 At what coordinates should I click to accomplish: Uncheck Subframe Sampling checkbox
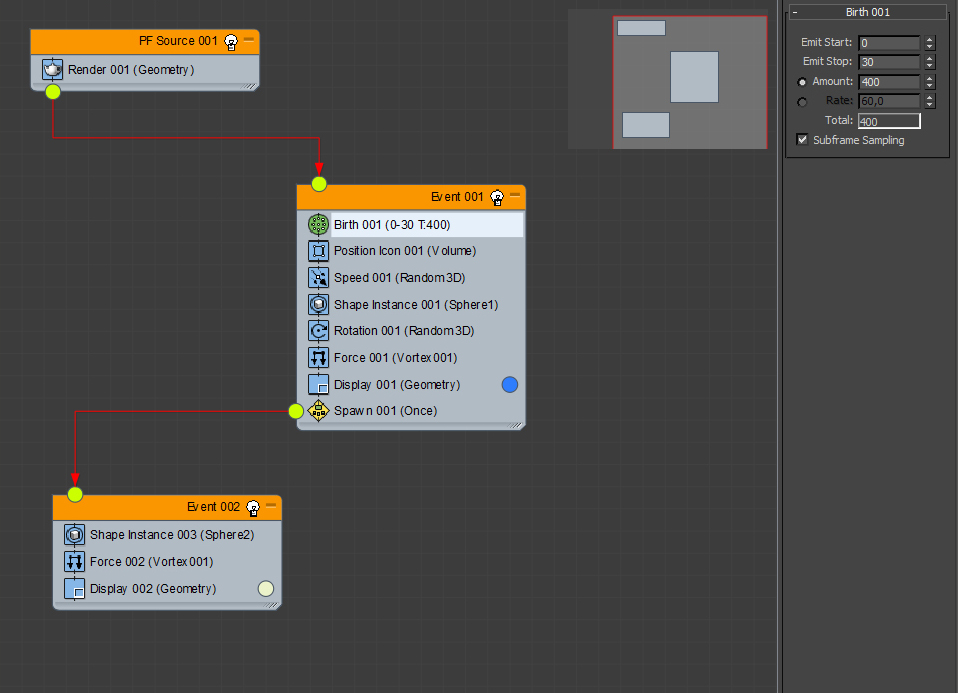[802, 139]
